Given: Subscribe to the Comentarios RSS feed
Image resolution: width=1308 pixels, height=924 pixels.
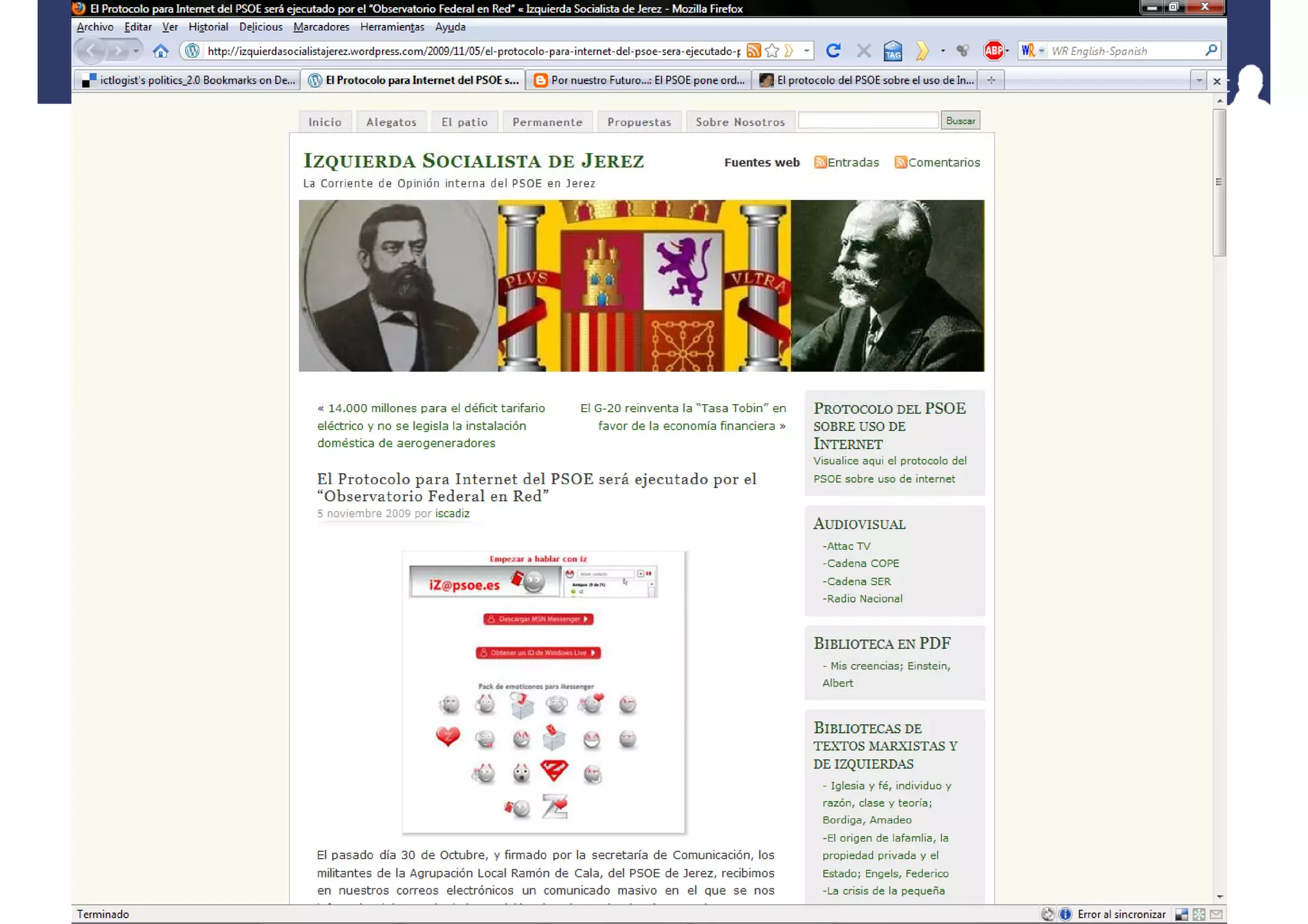Looking at the screenshot, I should (938, 162).
